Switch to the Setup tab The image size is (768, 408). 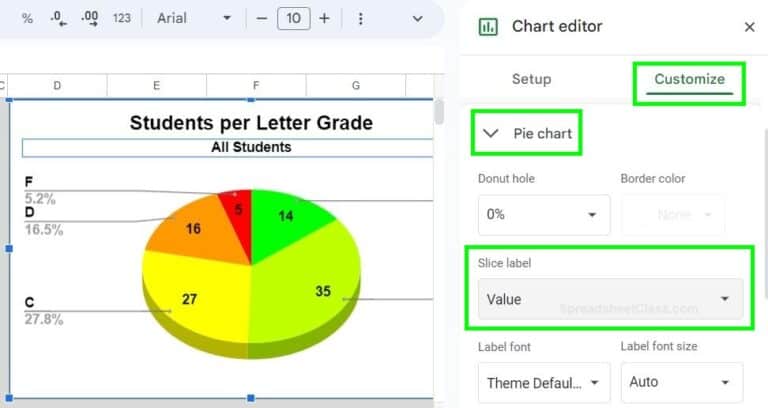click(531, 79)
